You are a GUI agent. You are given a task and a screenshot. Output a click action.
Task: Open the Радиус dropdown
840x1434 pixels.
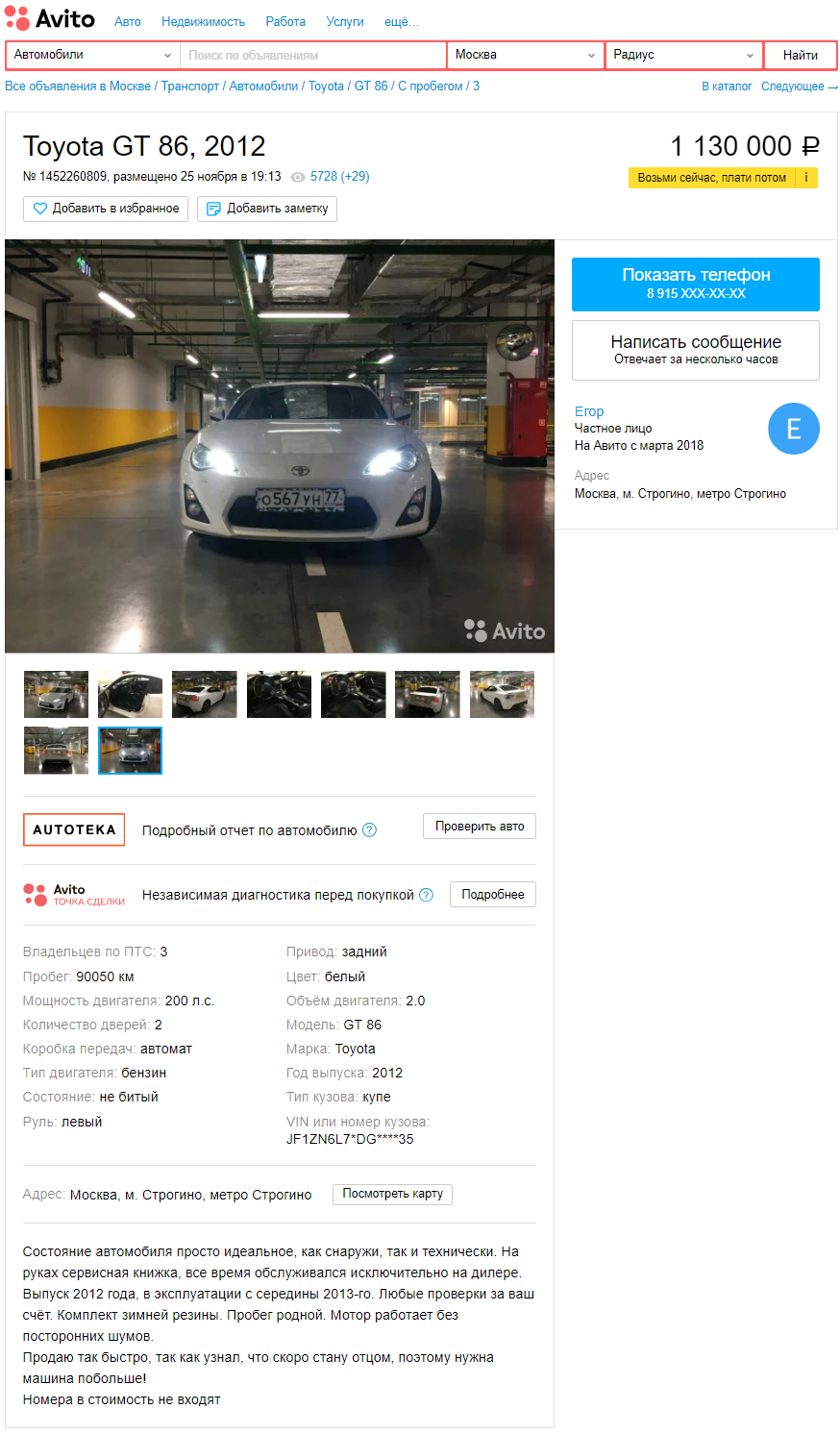[x=684, y=55]
